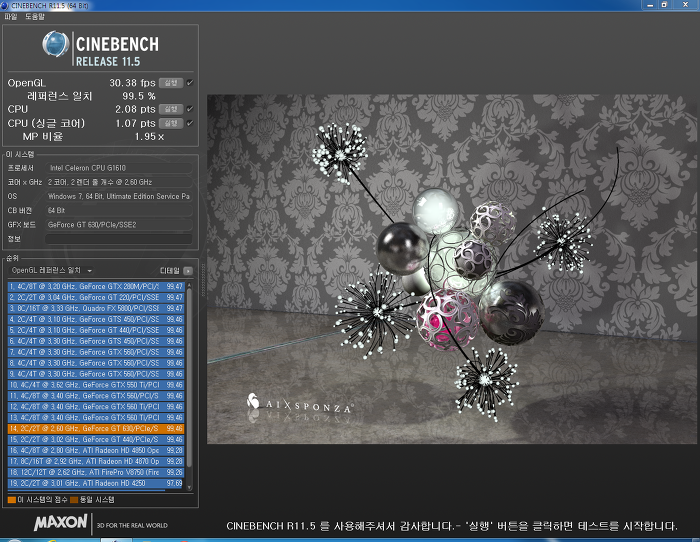Select ranking row 6 4C/4T GeForce GTS 450
Image resolution: width=700 pixels, height=542 pixels.
click(96, 341)
